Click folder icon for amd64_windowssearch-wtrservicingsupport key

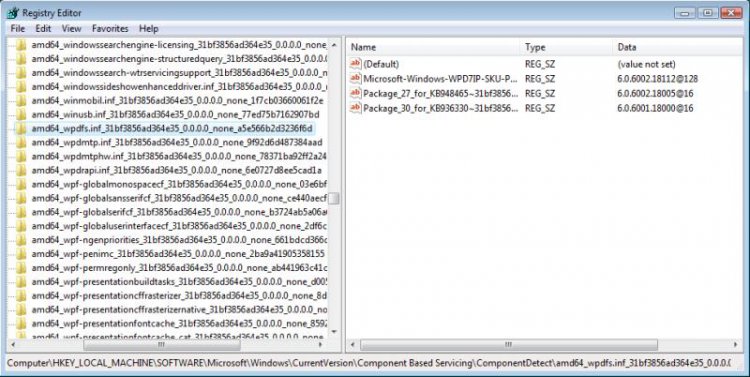pyautogui.click(x=21, y=73)
